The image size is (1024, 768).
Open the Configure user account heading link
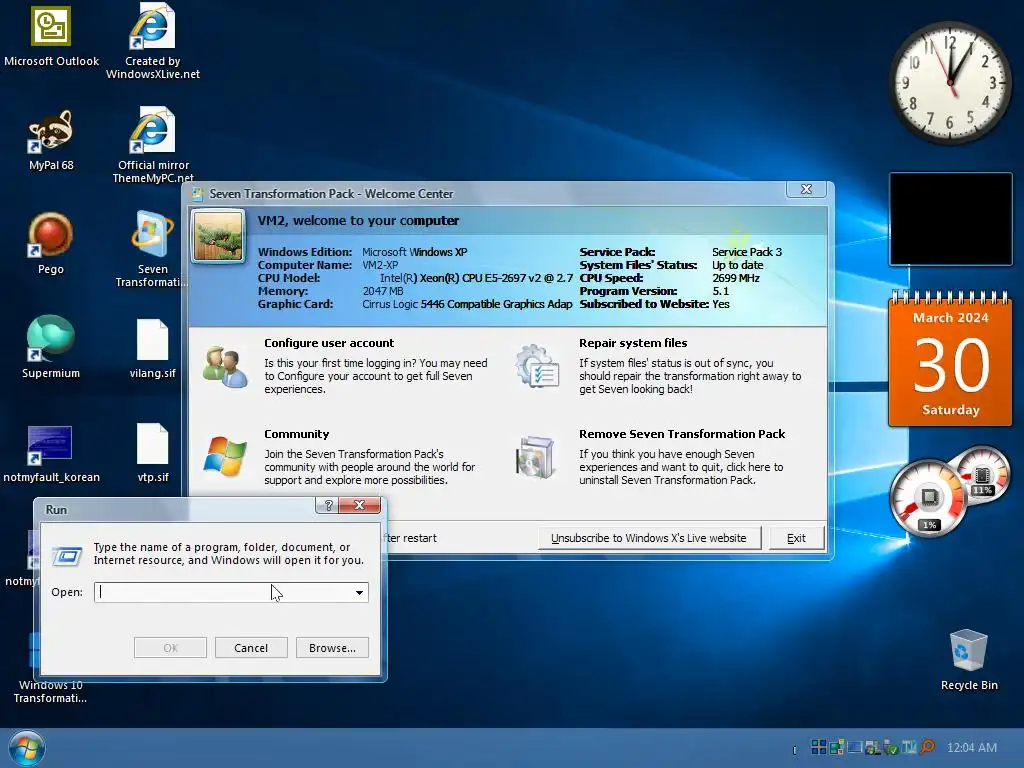tap(329, 343)
